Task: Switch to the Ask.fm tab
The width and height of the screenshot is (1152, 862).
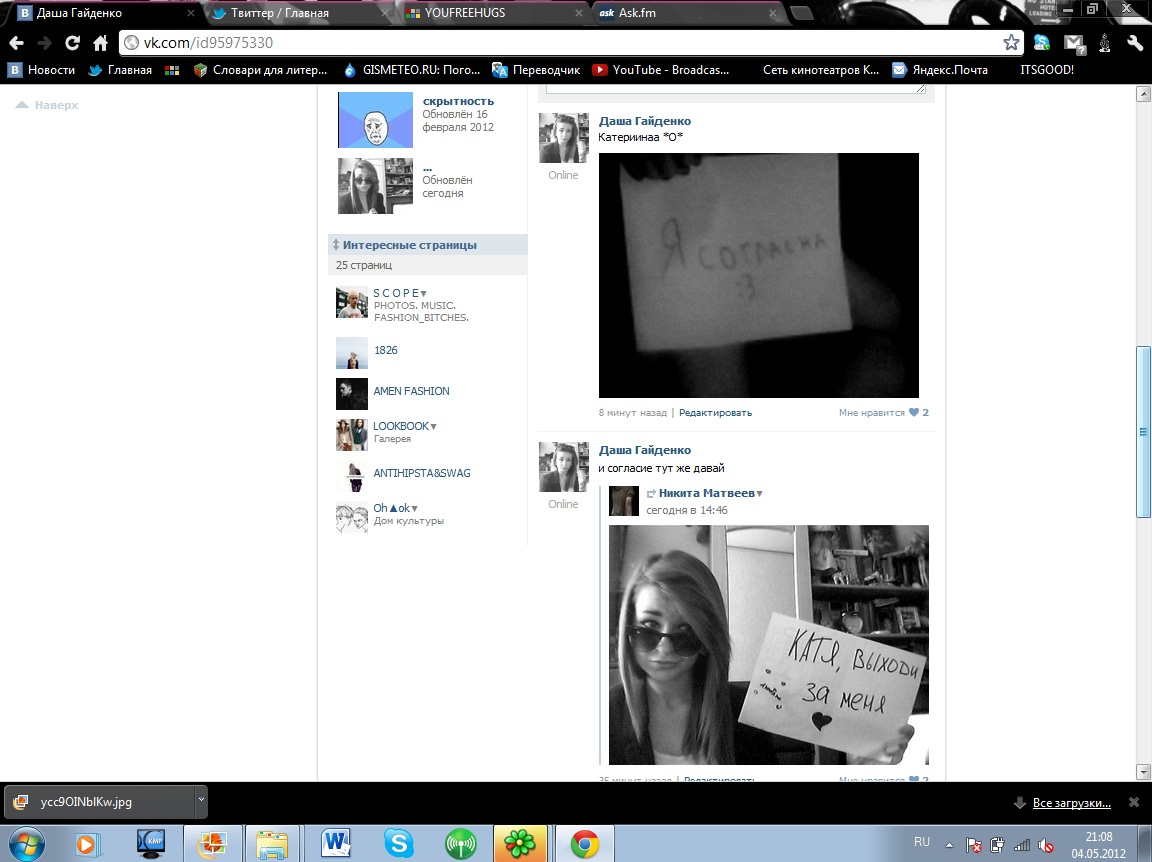Action: (x=687, y=12)
